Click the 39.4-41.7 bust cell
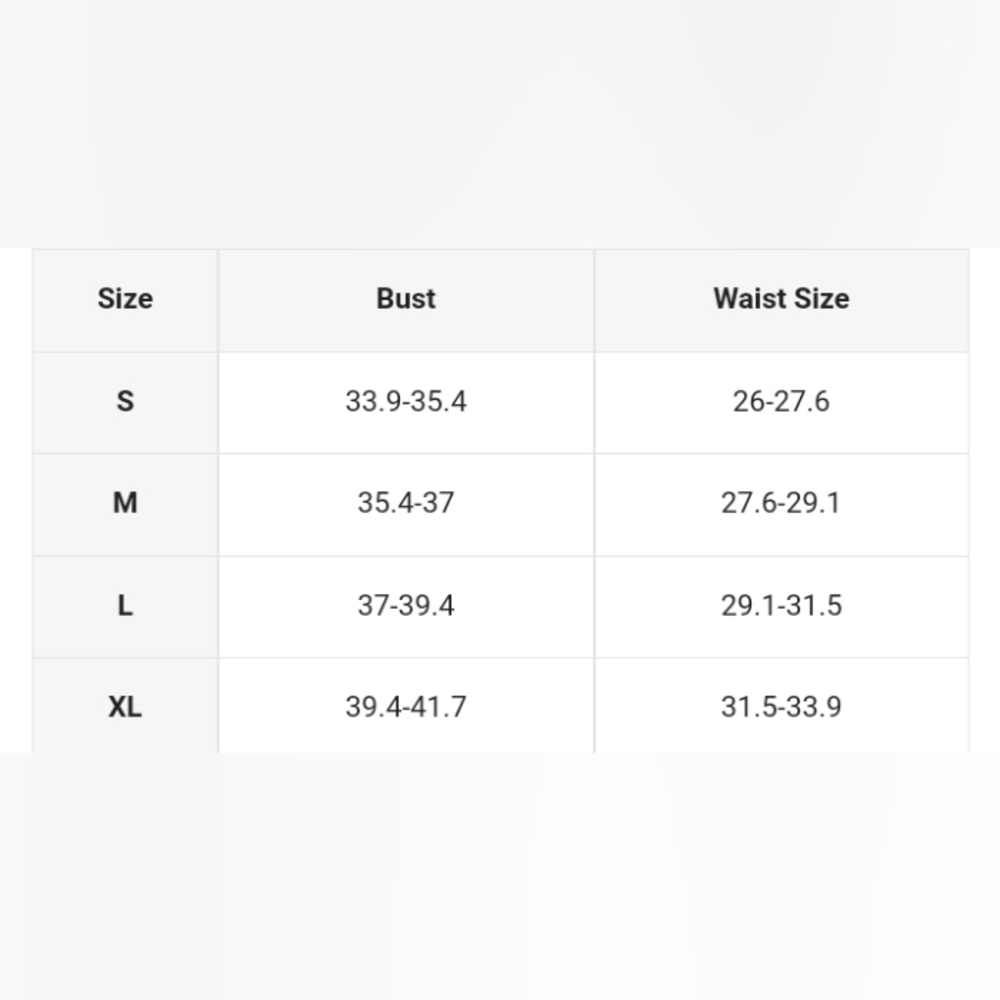The width and height of the screenshot is (1000, 1000). click(406, 707)
